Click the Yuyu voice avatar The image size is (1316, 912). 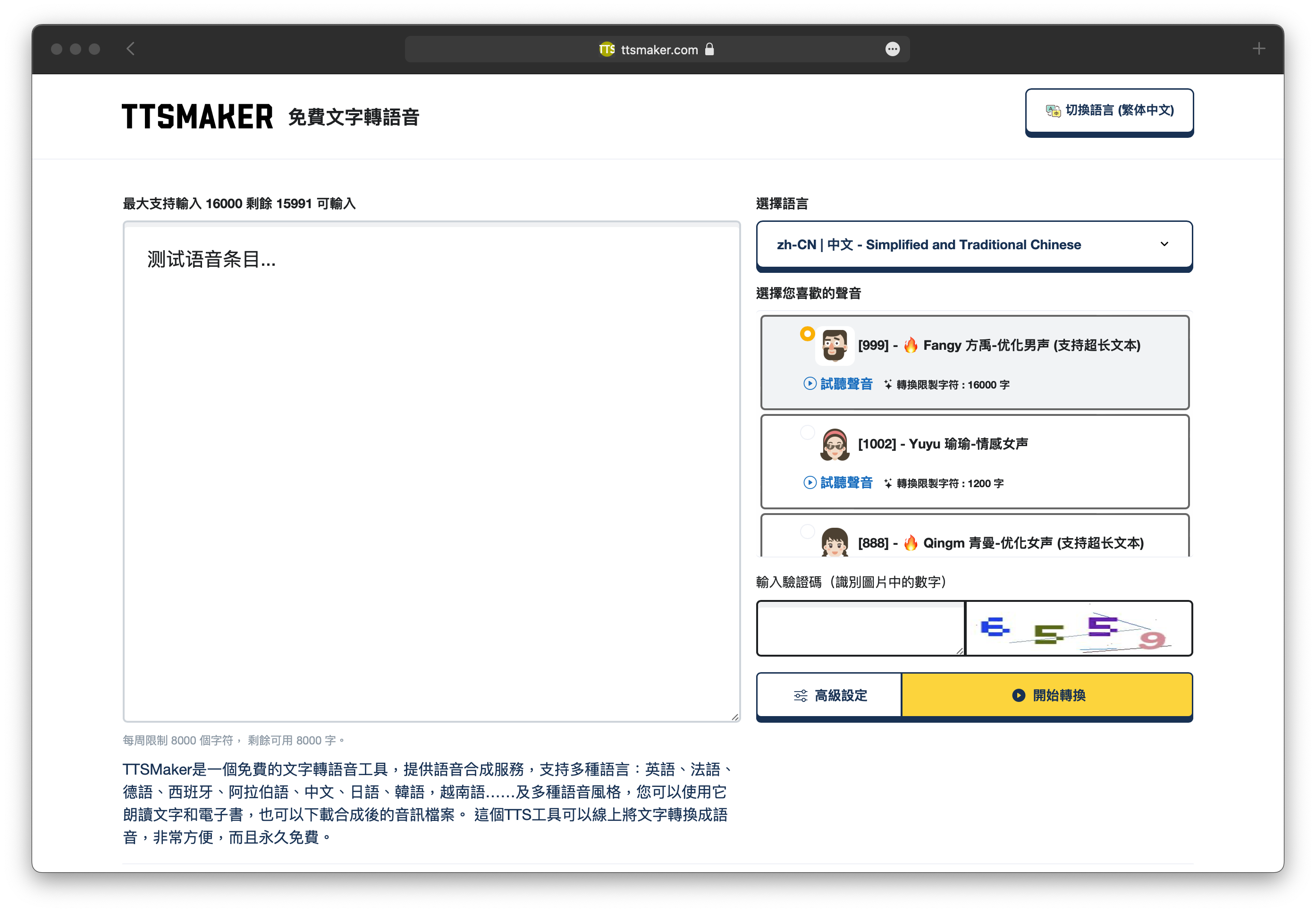[834, 445]
